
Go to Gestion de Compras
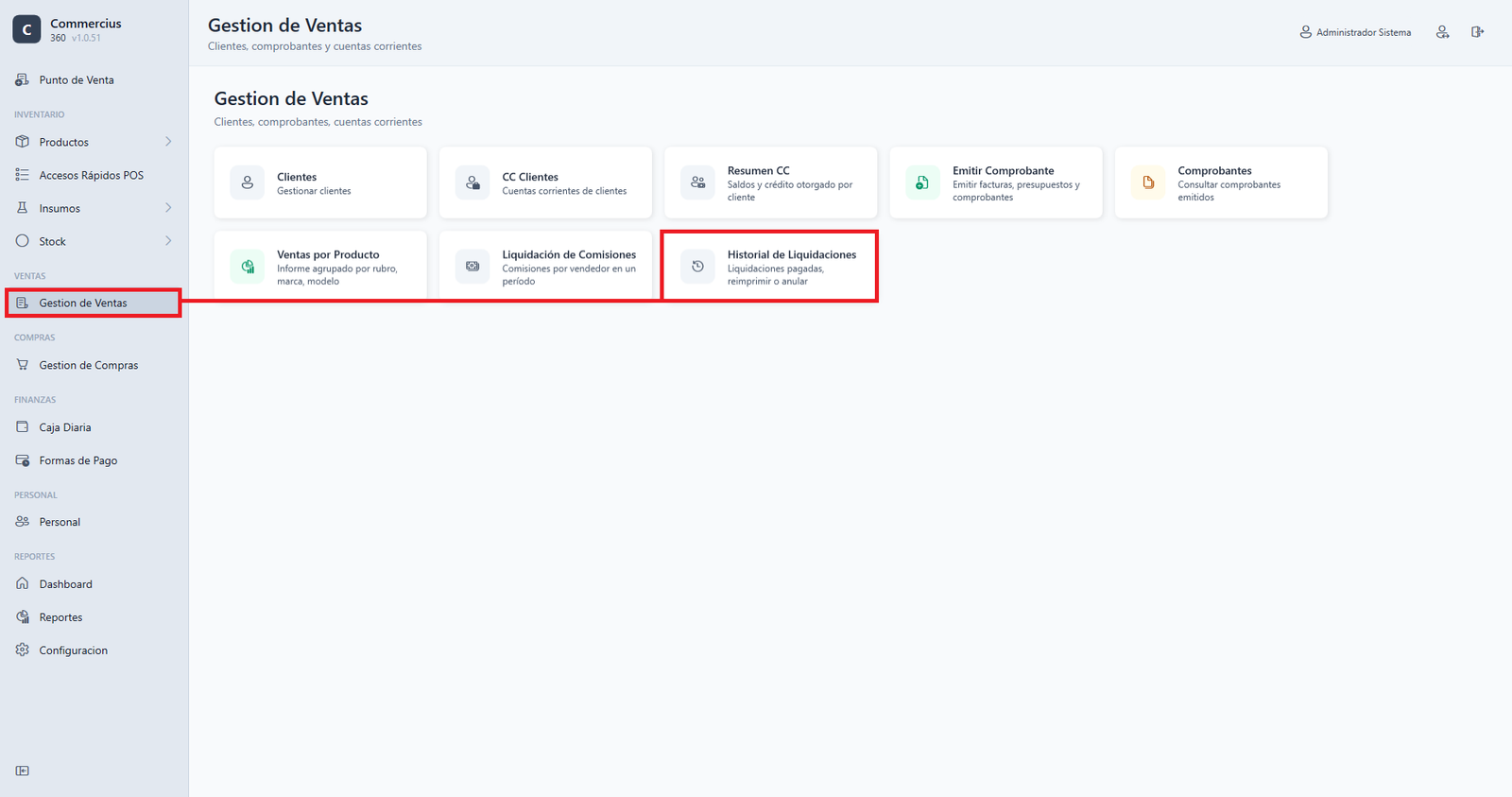[94, 365]
